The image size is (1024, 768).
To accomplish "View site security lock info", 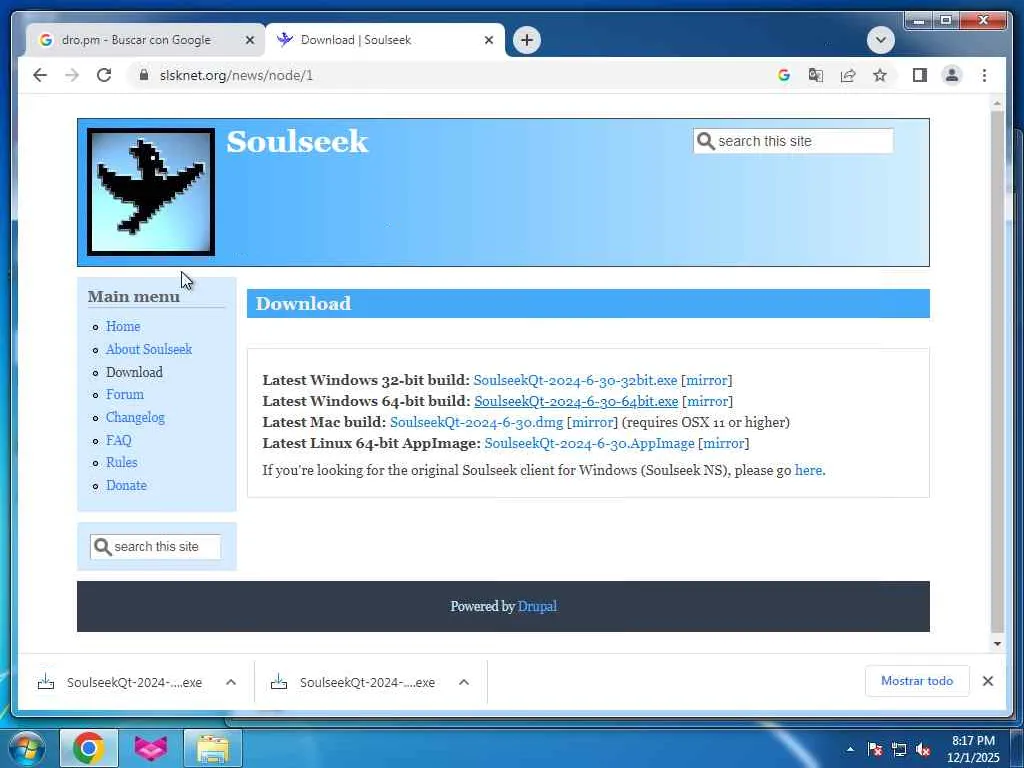I will point(144,75).
